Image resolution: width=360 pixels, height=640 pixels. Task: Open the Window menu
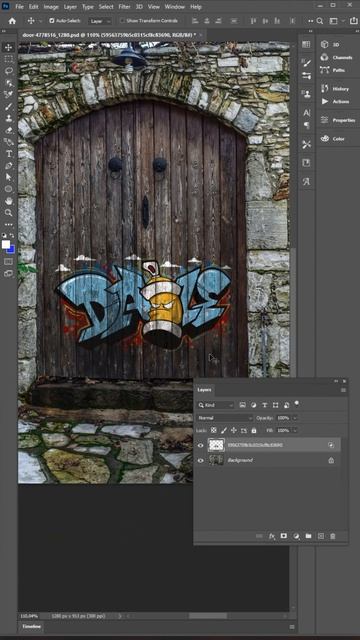pyautogui.click(x=175, y=7)
